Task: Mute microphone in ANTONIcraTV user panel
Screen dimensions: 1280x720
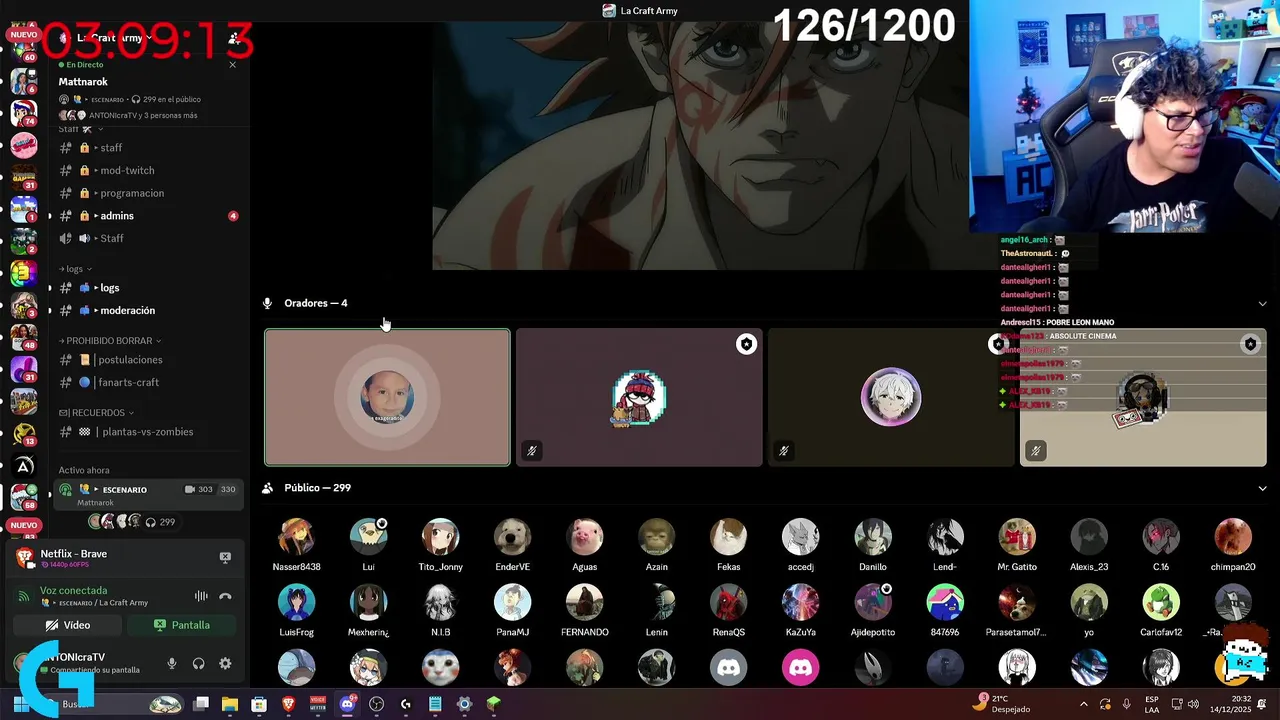Action: pyautogui.click(x=172, y=664)
